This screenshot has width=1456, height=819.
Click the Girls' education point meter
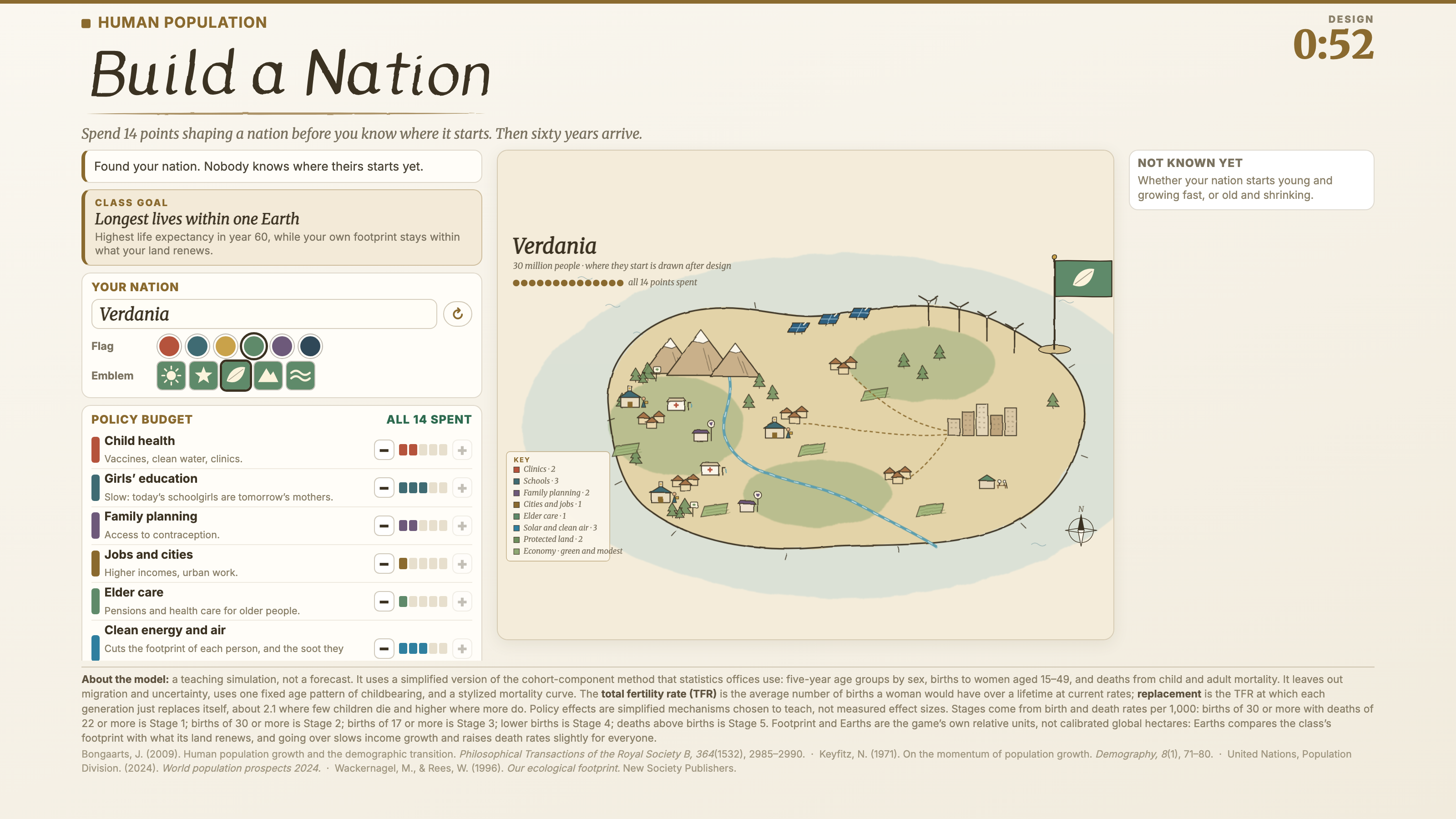click(423, 488)
